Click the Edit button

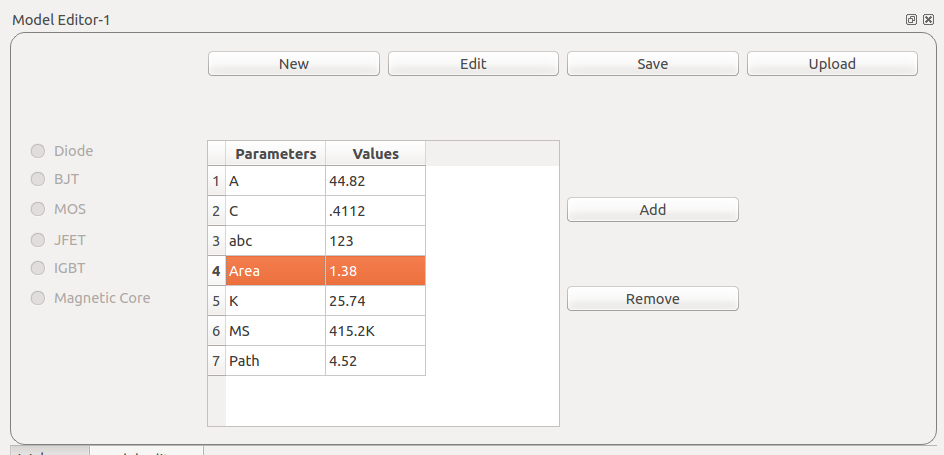click(473, 64)
